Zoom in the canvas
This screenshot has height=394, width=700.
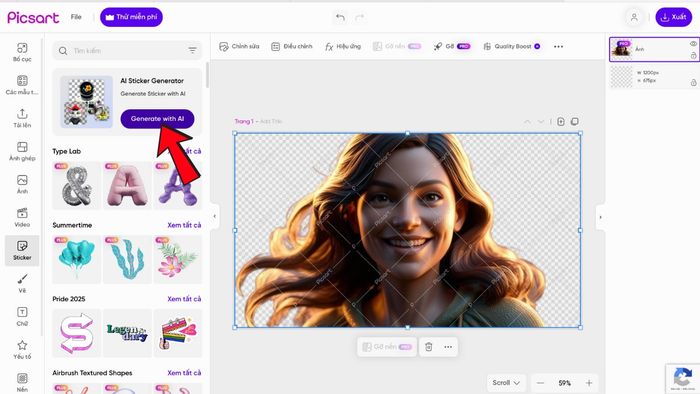pos(589,383)
